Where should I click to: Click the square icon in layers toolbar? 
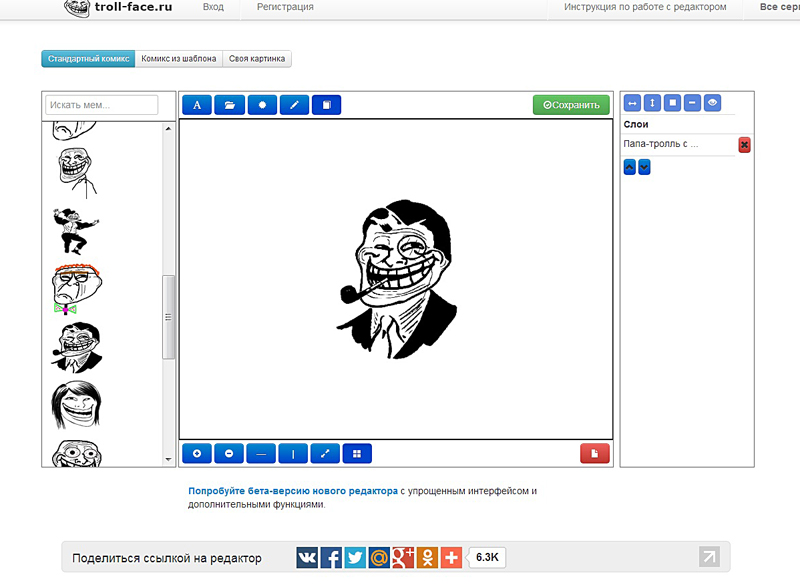point(672,103)
